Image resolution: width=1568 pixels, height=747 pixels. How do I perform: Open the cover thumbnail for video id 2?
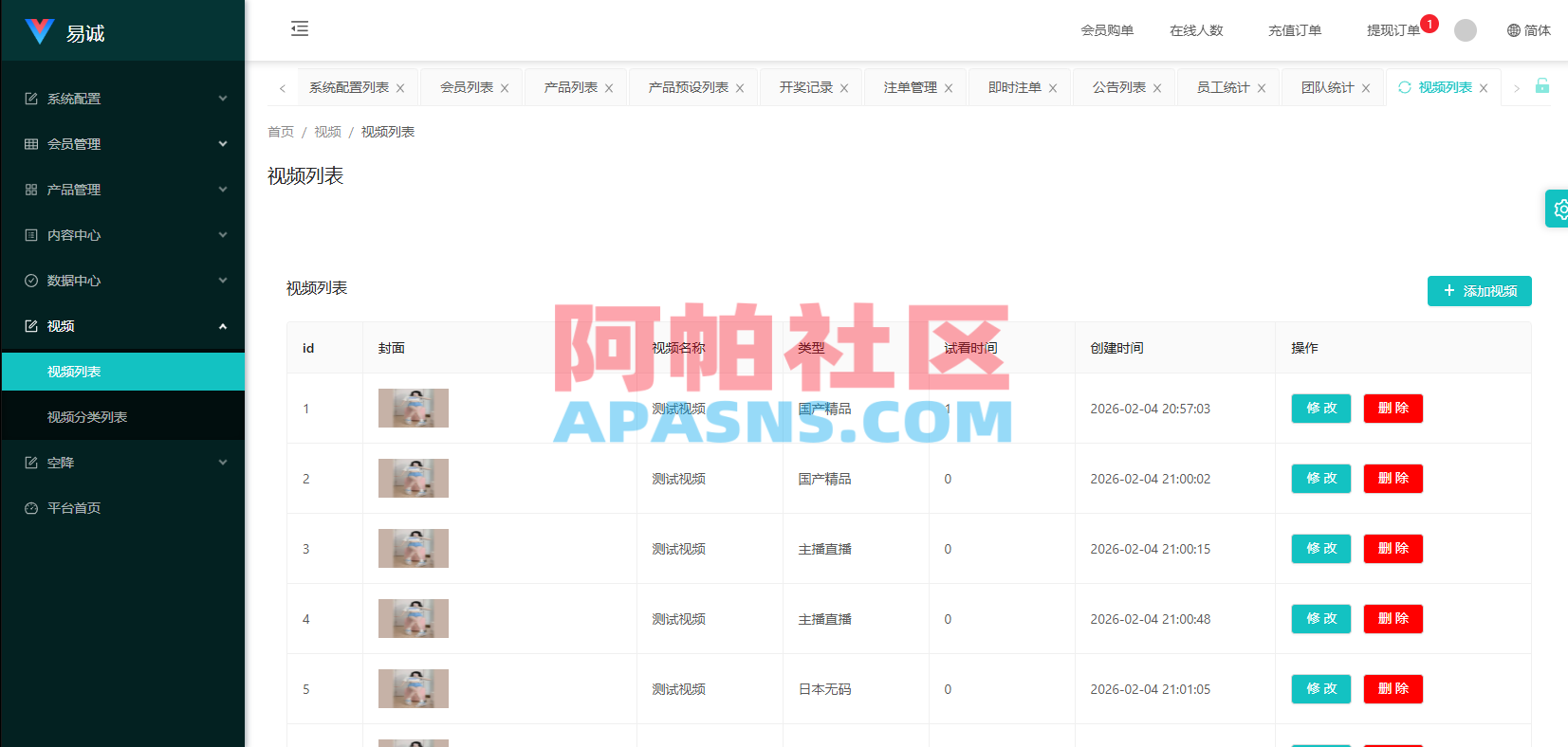point(414,479)
